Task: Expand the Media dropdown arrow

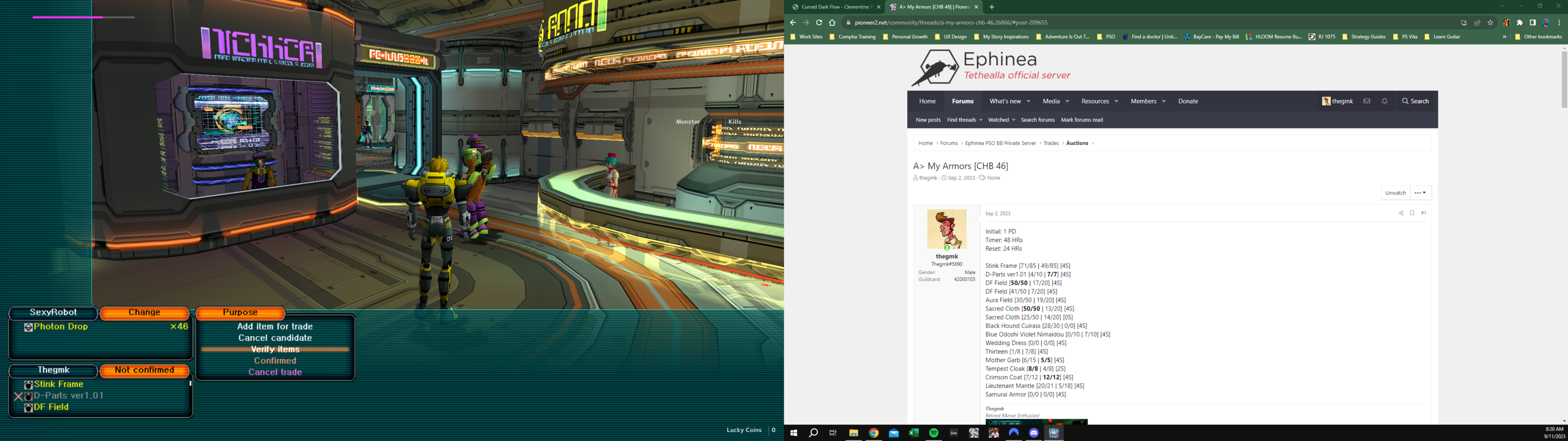Action: (x=1067, y=101)
